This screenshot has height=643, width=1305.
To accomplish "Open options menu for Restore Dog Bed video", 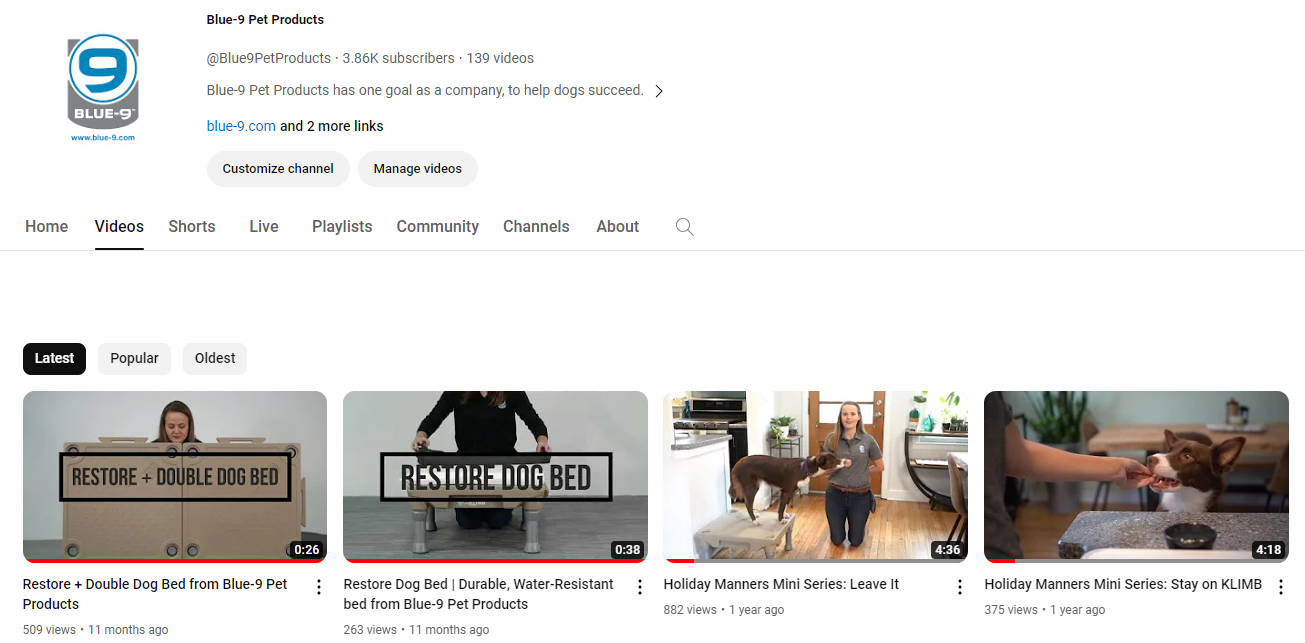I will pyautogui.click(x=640, y=587).
